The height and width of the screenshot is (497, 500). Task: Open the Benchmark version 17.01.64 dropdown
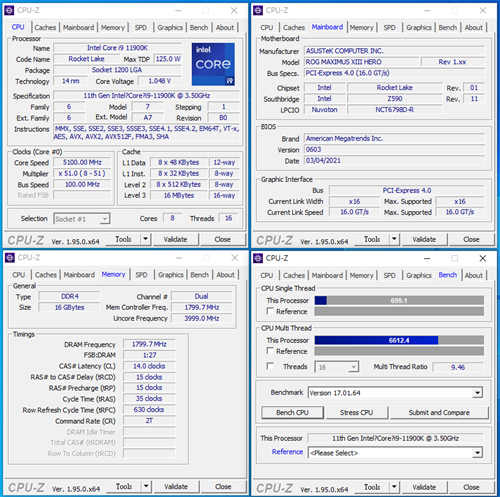coord(395,393)
